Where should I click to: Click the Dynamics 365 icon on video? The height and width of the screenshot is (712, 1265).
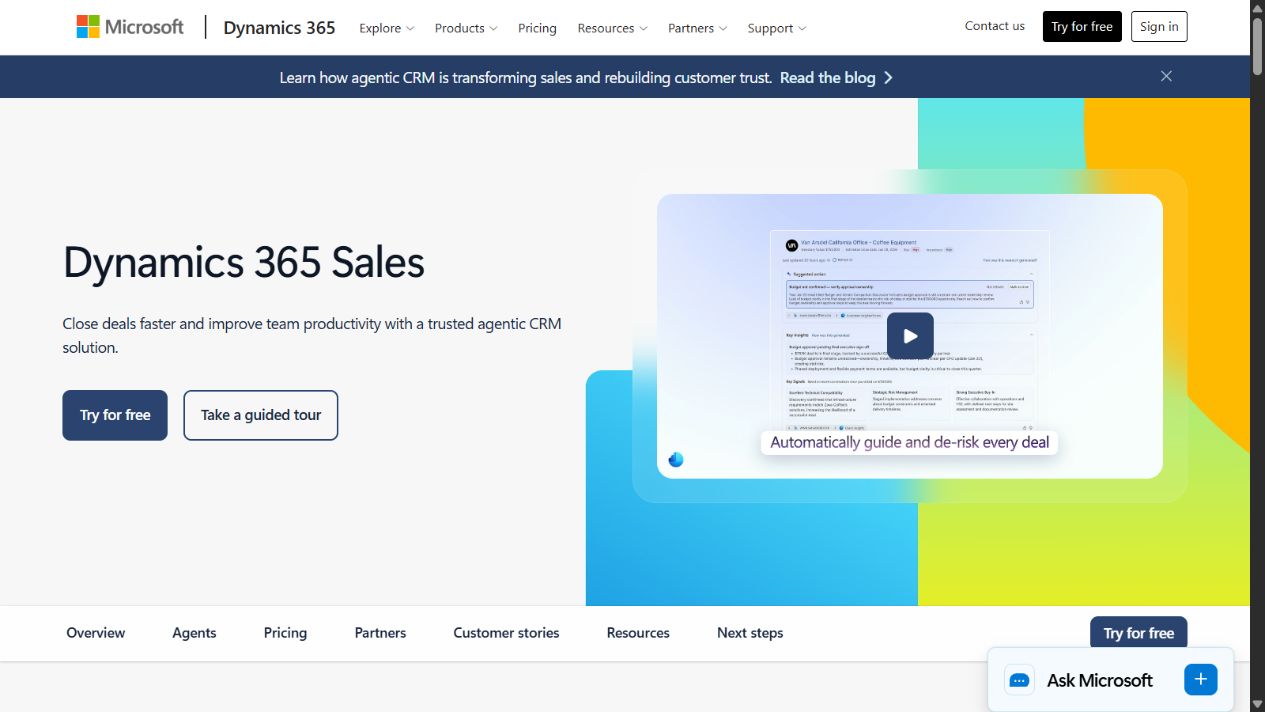click(676, 459)
